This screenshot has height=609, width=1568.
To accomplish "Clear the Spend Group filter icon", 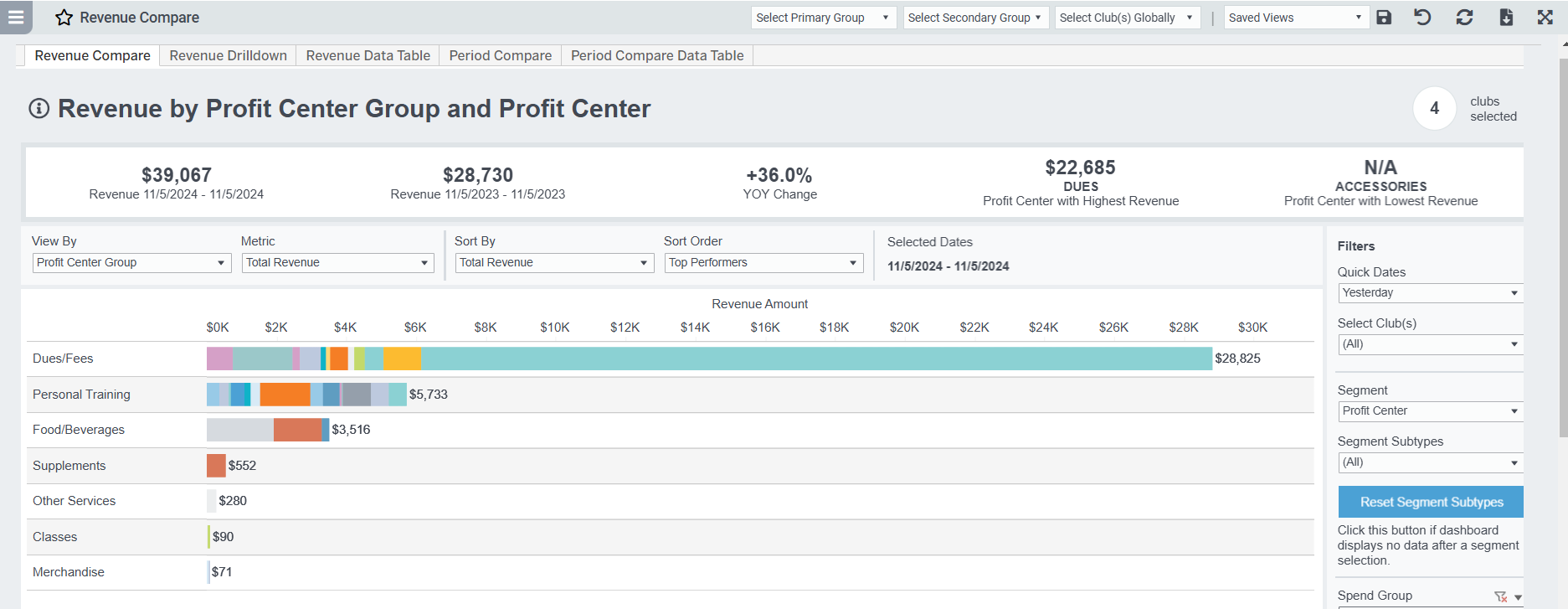I will pyautogui.click(x=1500, y=596).
